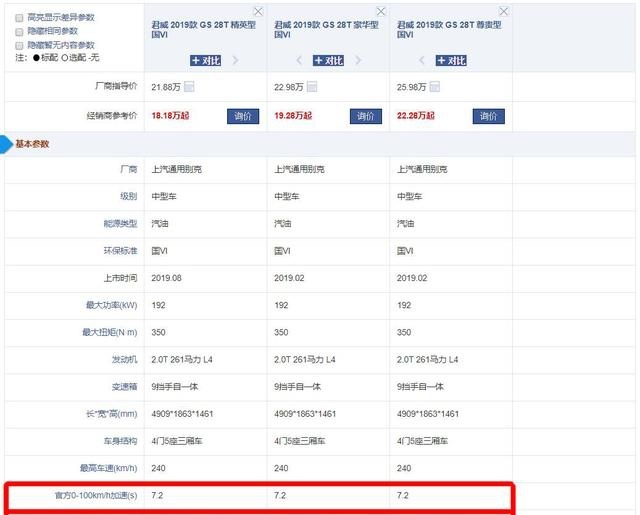Add 豪华型 to comparison with +对比
640x515 pixels.
point(329,60)
